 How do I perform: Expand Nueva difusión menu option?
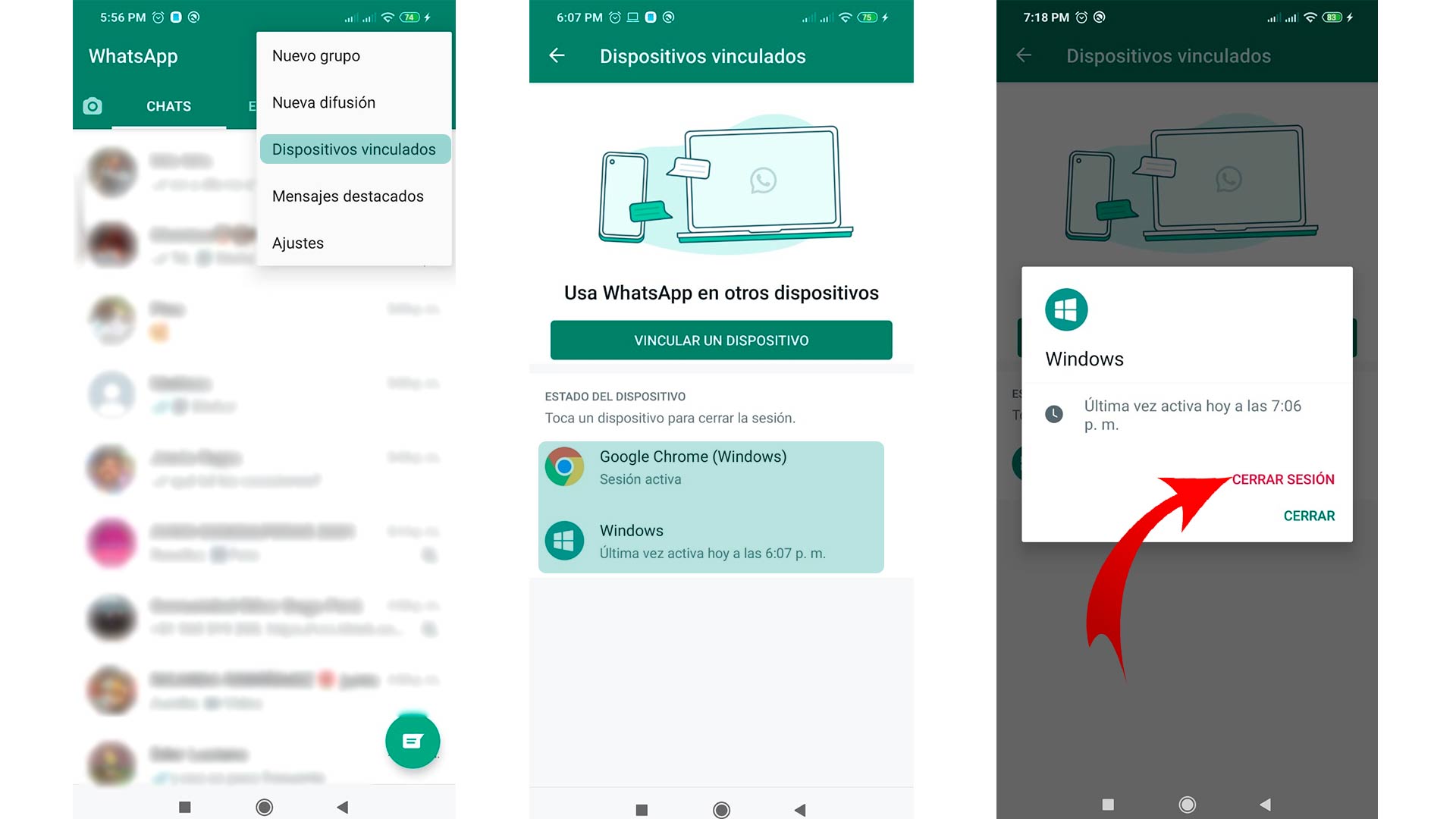coord(323,101)
